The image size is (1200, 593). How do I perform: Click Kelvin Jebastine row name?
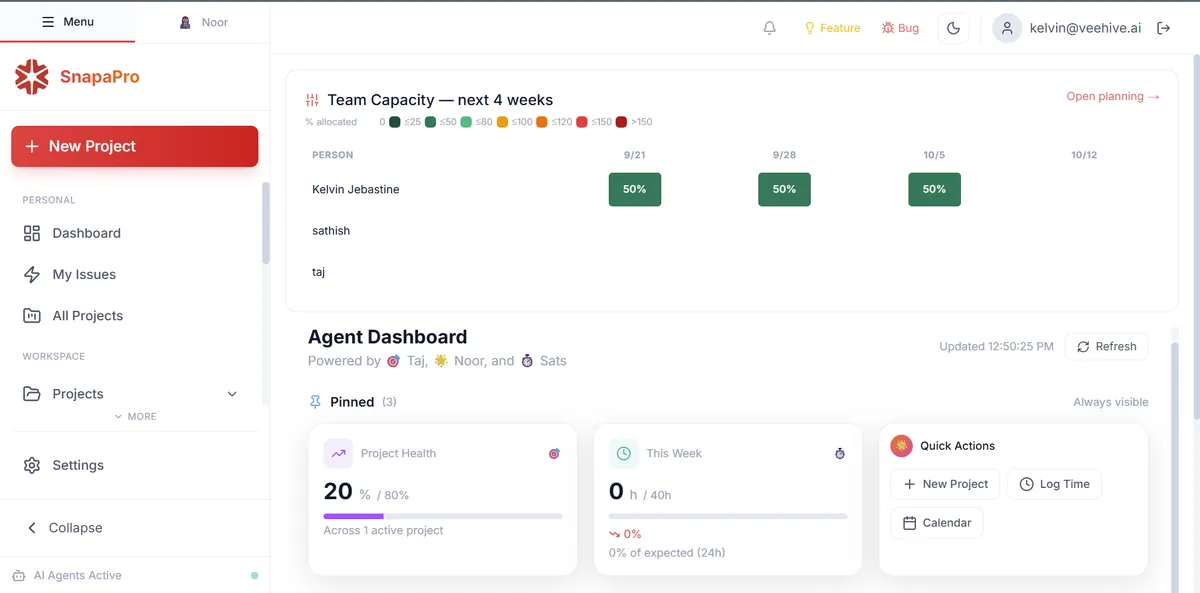356,189
